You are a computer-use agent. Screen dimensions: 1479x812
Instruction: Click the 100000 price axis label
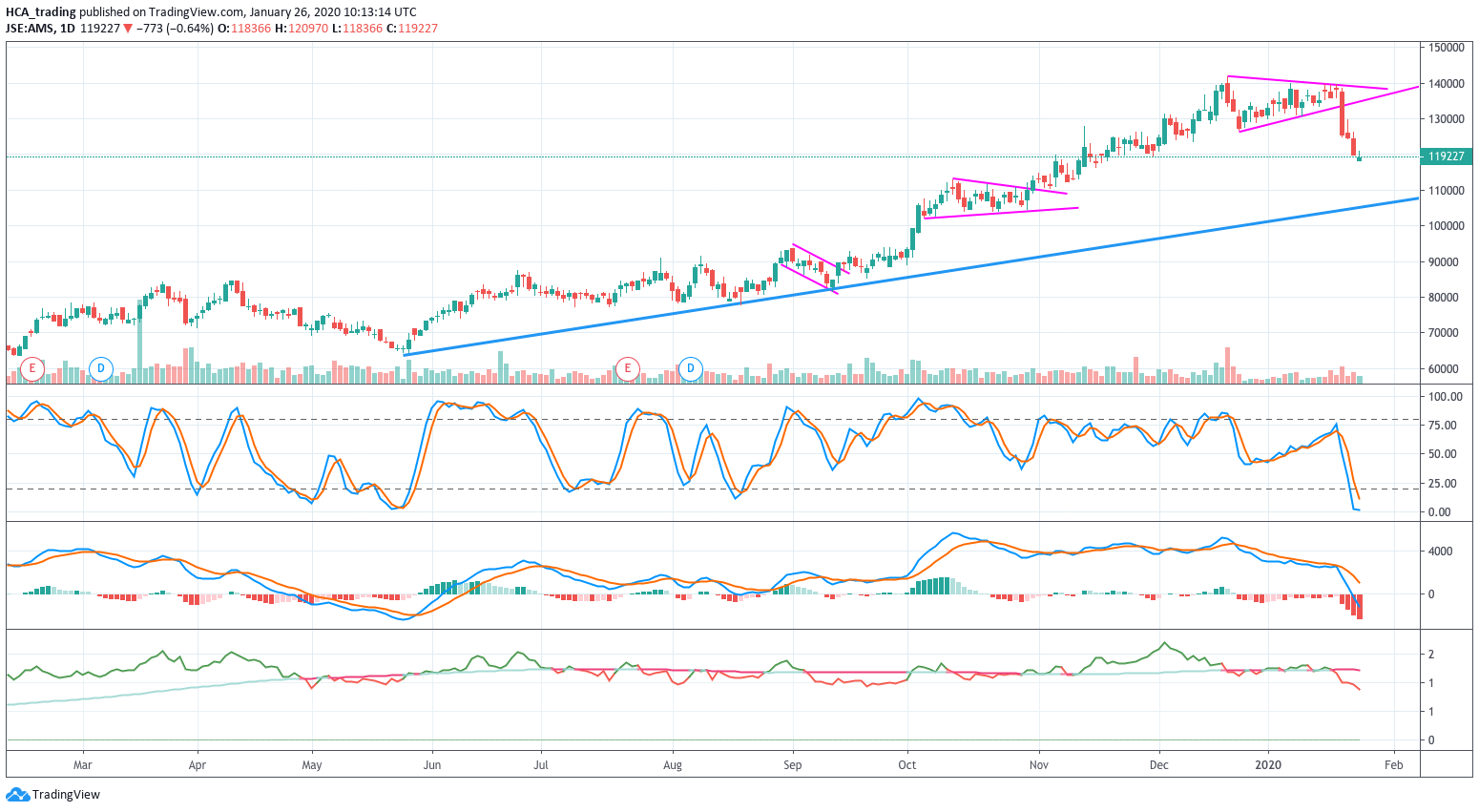(x=1447, y=226)
